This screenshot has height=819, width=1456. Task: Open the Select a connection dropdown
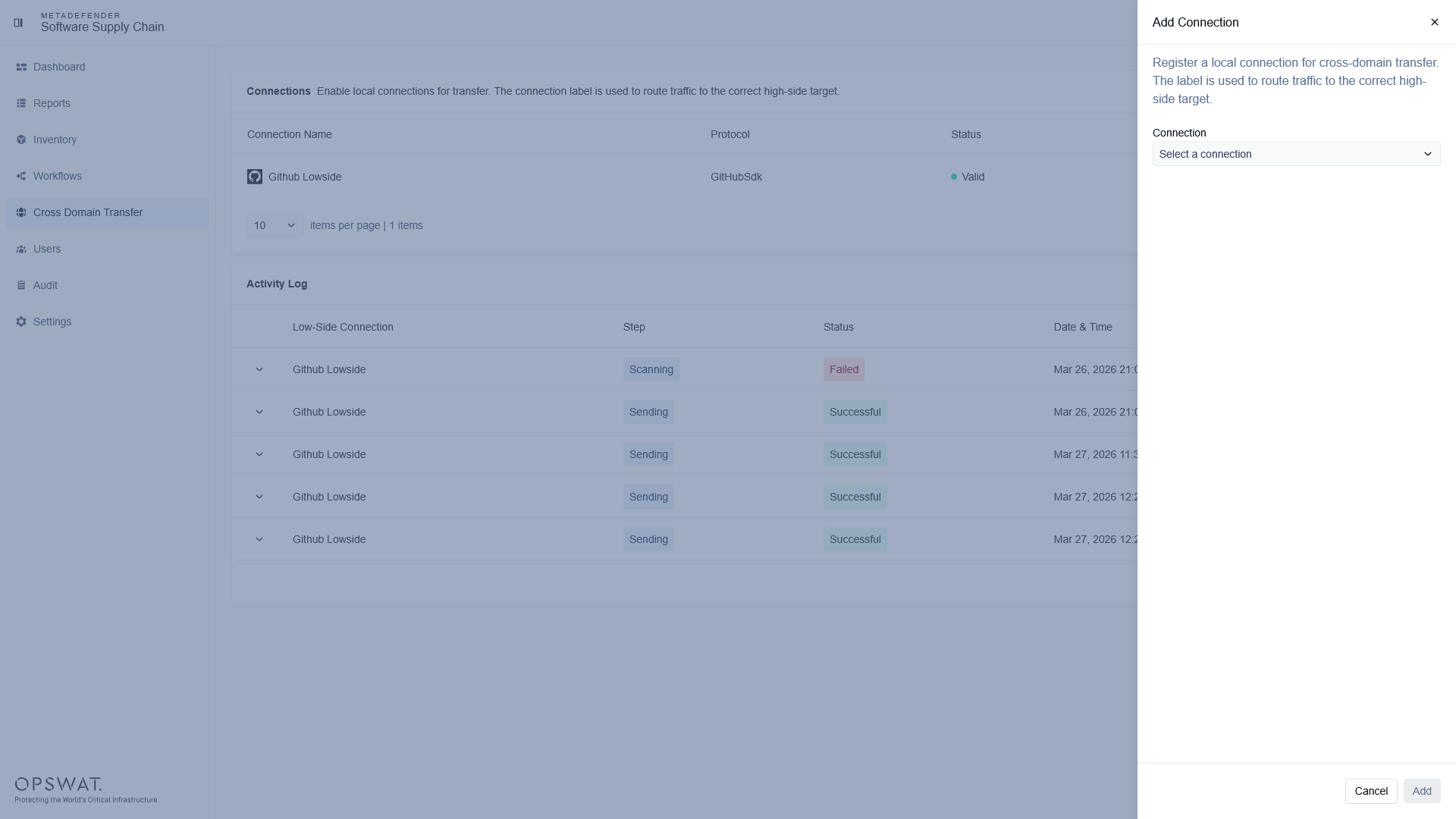click(1295, 154)
